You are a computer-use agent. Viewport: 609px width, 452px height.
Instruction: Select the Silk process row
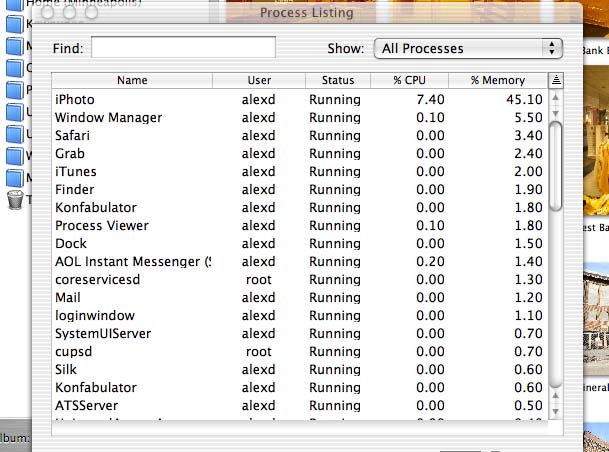point(299,369)
